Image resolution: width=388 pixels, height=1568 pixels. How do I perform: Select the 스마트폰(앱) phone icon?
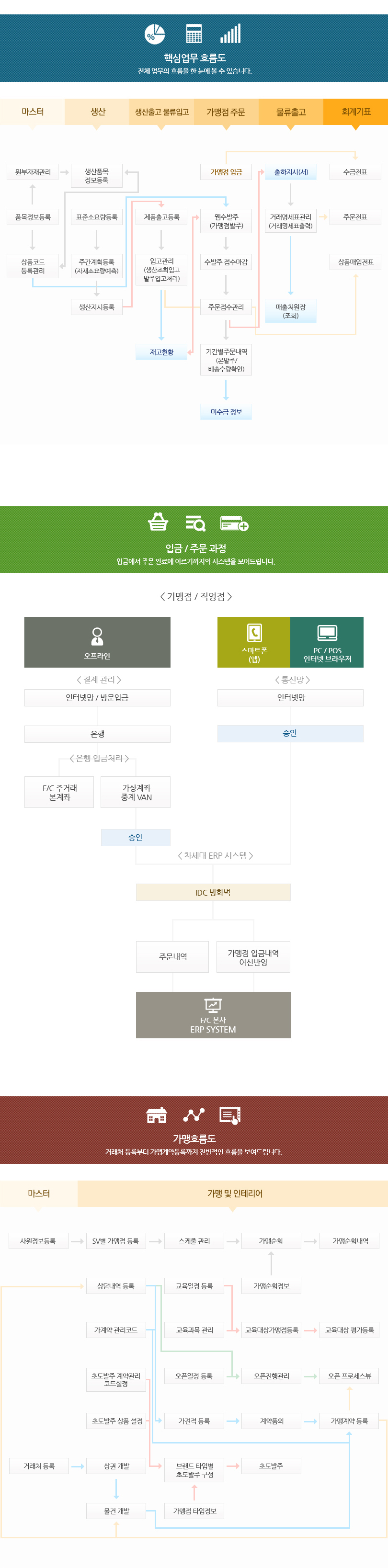tap(254, 633)
